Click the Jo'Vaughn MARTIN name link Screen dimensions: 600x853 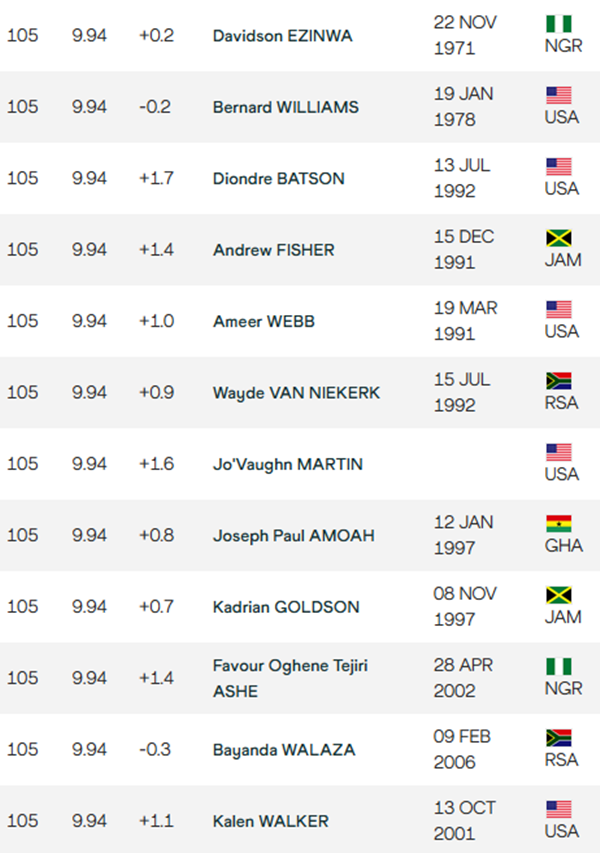tap(287, 464)
